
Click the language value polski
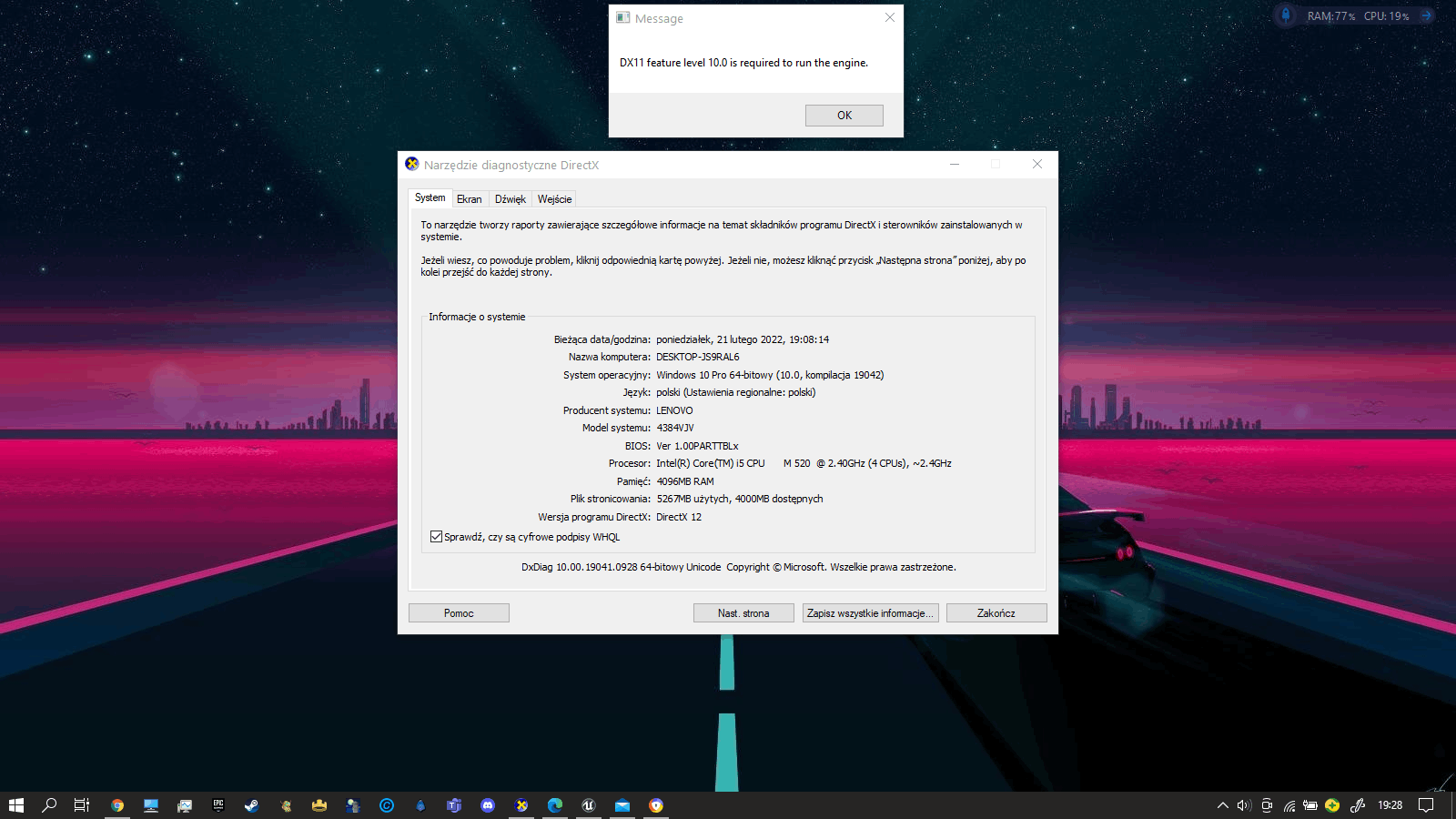click(736, 392)
